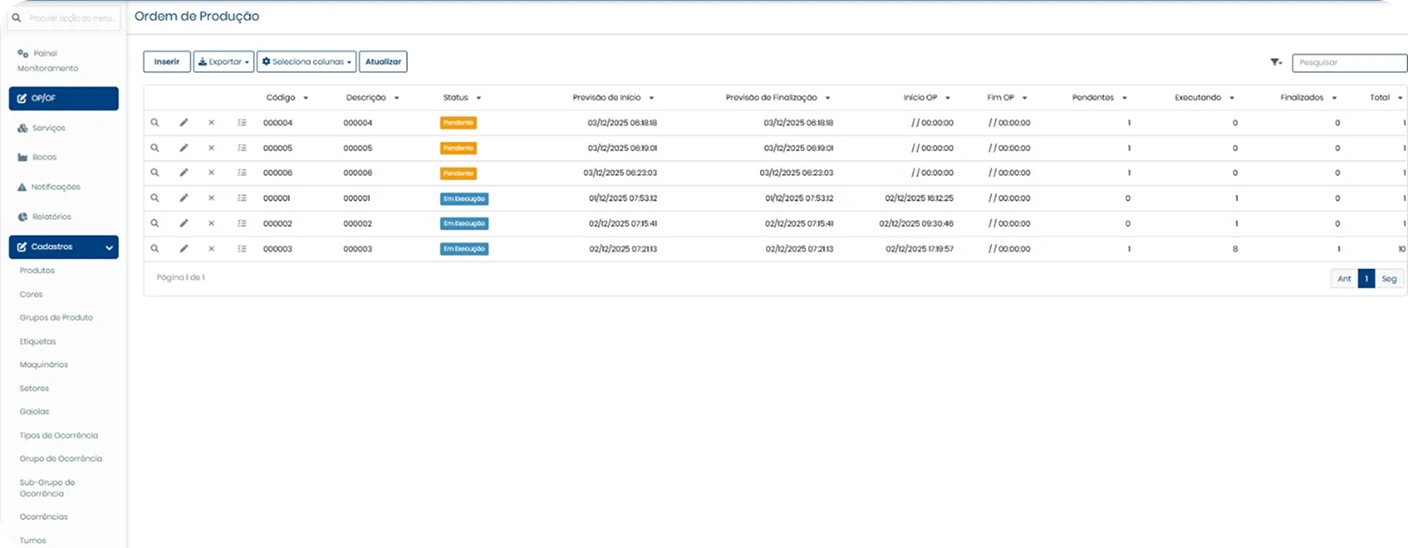Click the pencil edit icon for order 000003
This screenshot has width=1408, height=548.
point(183,249)
